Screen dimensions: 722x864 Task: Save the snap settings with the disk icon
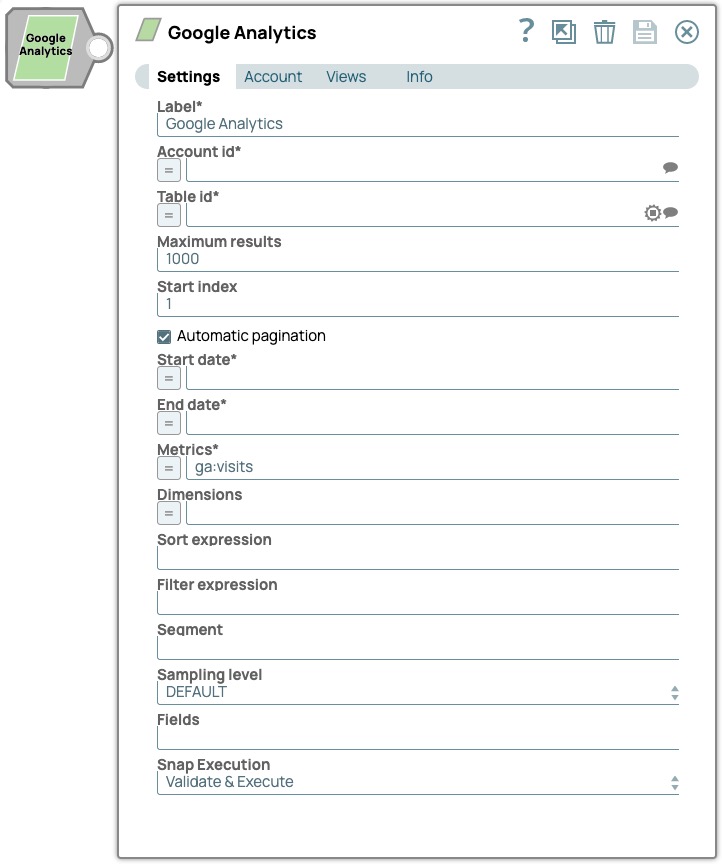[644, 32]
